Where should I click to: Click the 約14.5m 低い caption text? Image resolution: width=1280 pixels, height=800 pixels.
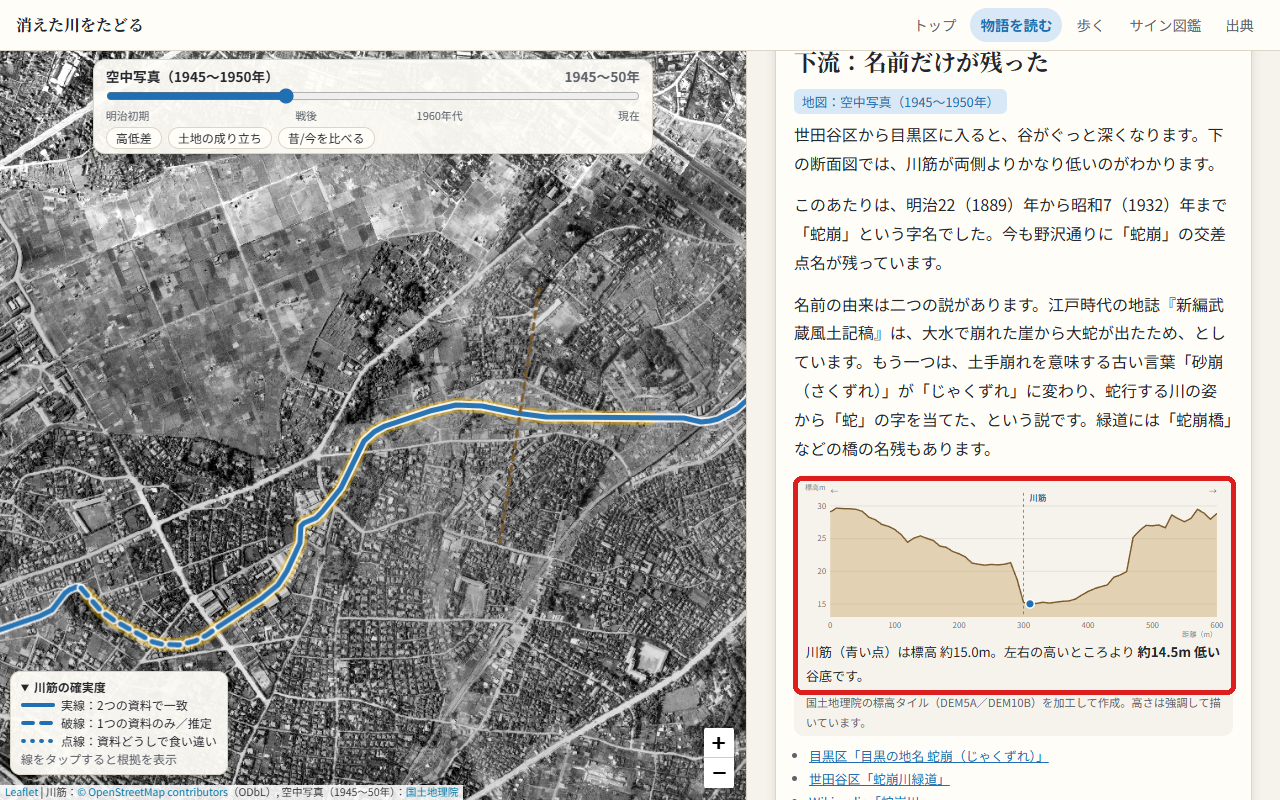coord(1179,652)
